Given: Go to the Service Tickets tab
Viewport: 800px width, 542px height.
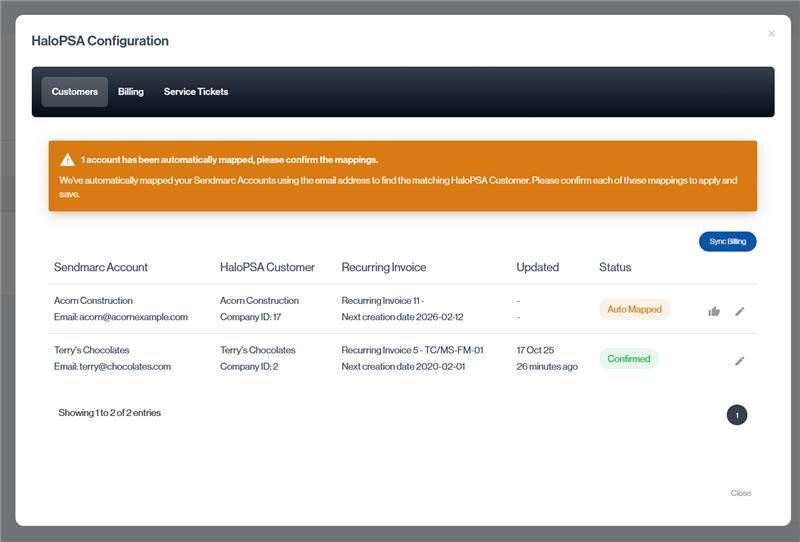Looking at the screenshot, I should [x=196, y=92].
